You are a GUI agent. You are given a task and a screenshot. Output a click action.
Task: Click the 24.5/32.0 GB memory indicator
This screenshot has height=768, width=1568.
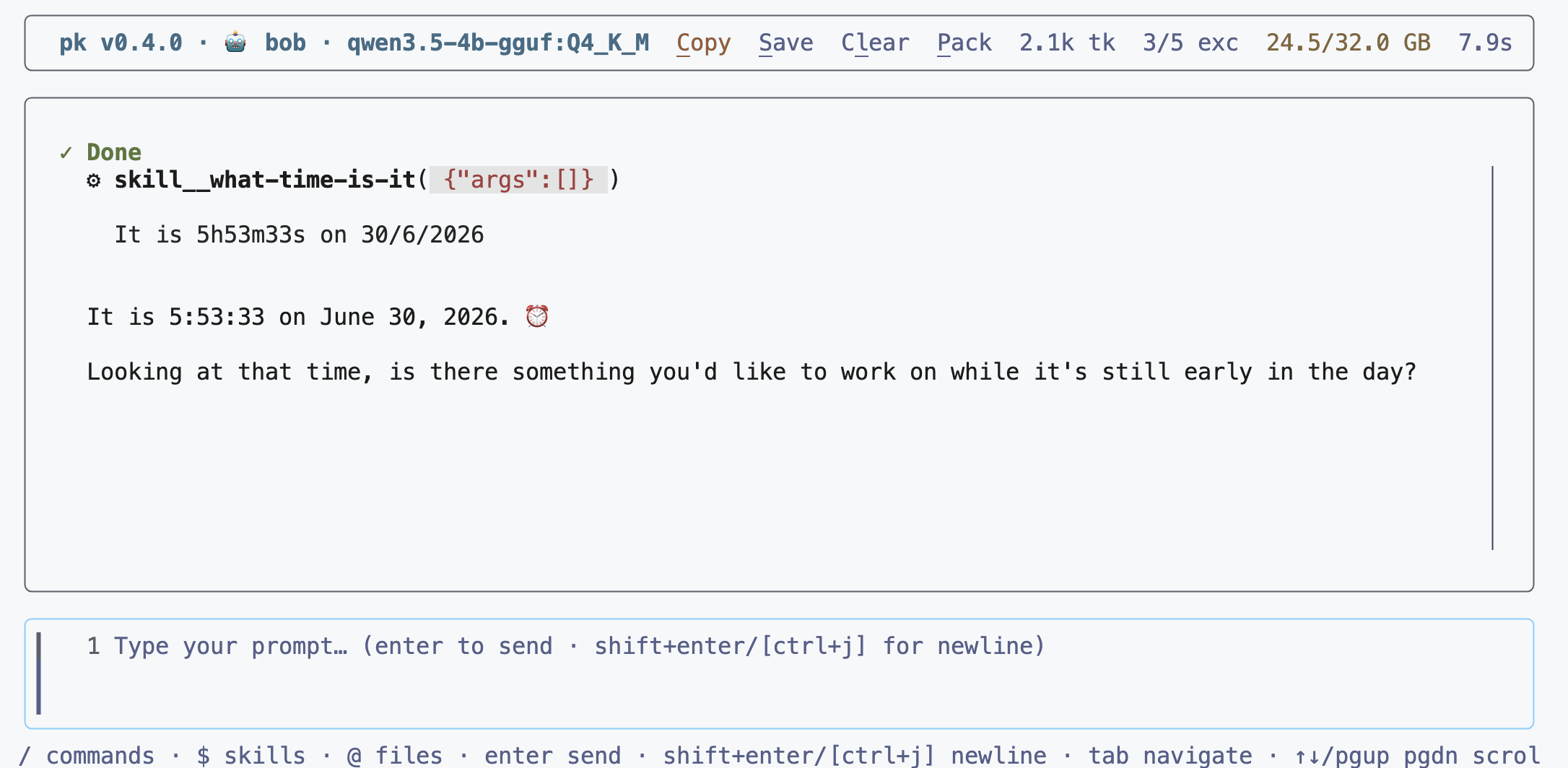[x=1349, y=43]
